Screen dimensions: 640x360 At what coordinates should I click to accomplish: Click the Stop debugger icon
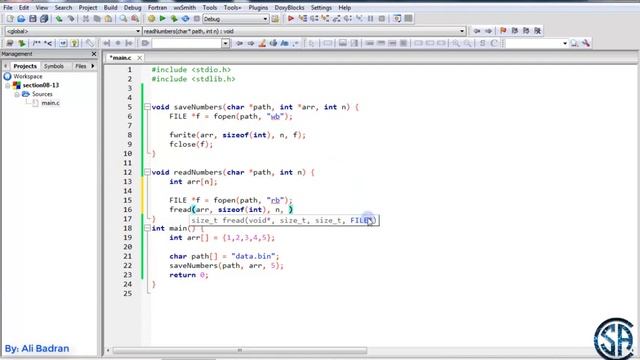point(382,19)
